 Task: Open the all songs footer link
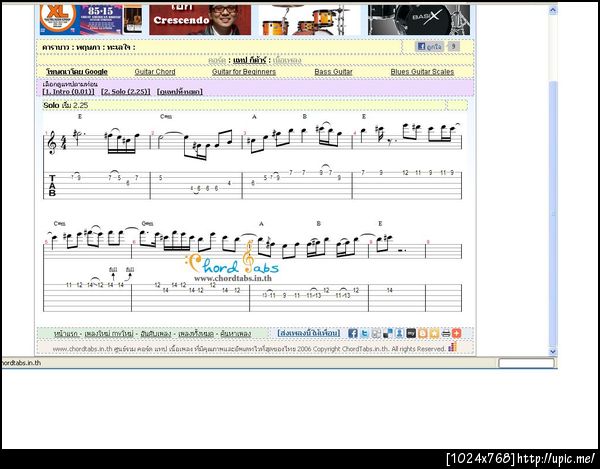tap(196, 334)
